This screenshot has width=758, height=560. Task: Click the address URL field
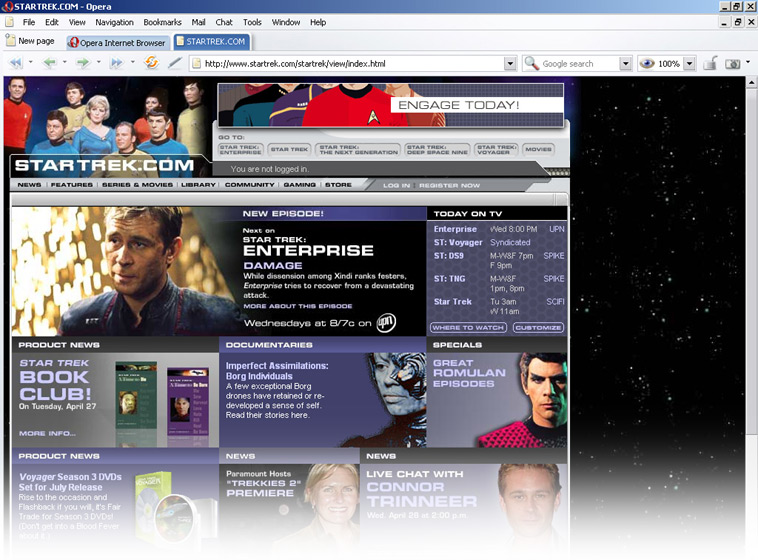[x=353, y=63]
